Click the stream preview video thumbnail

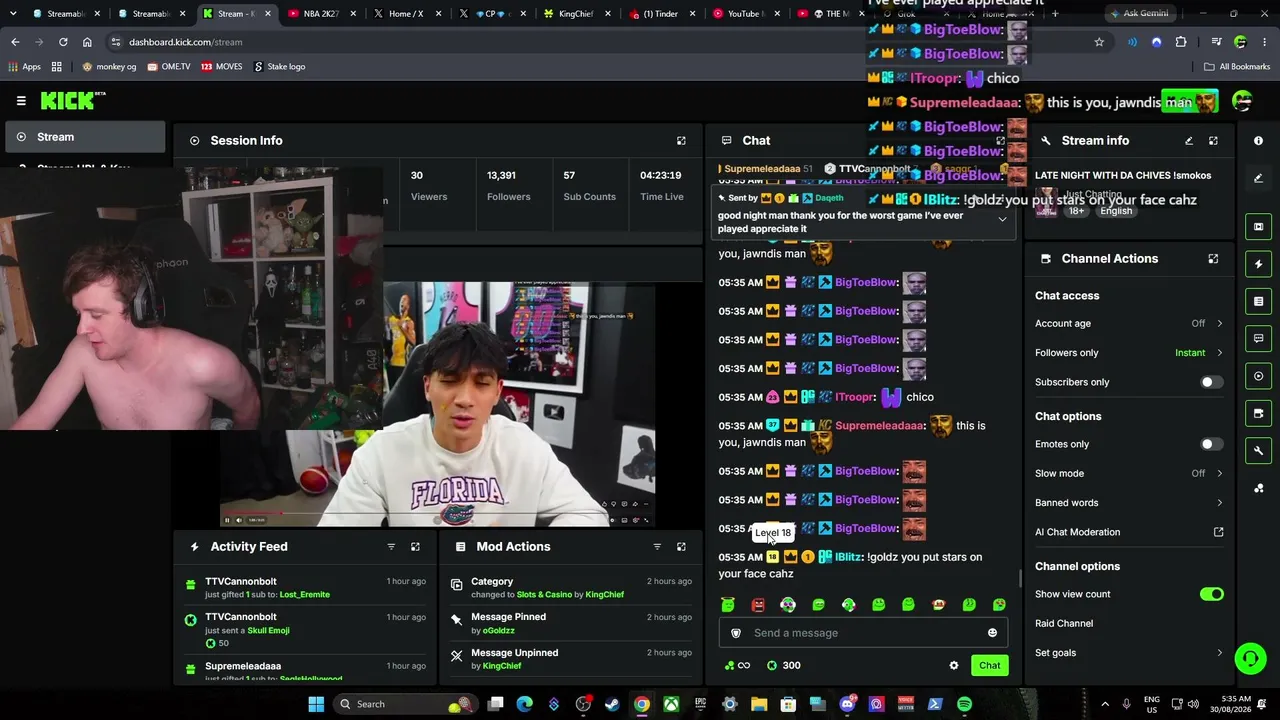pyautogui.click(x=438, y=403)
